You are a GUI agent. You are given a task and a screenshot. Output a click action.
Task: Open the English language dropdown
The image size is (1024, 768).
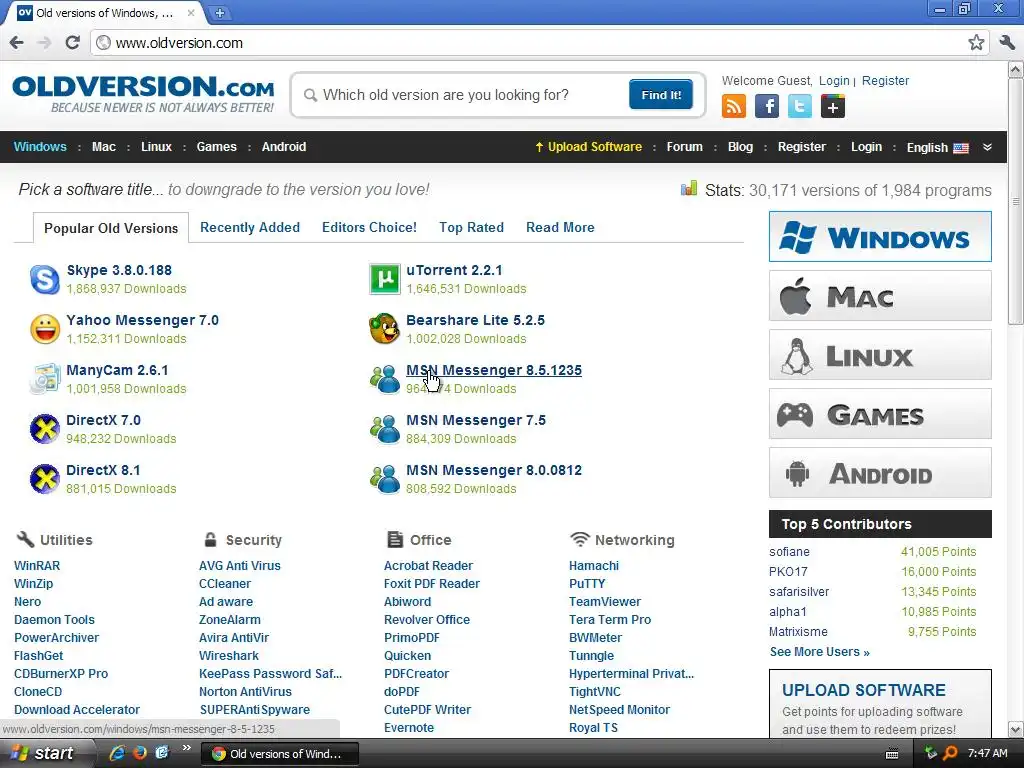(937, 148)
